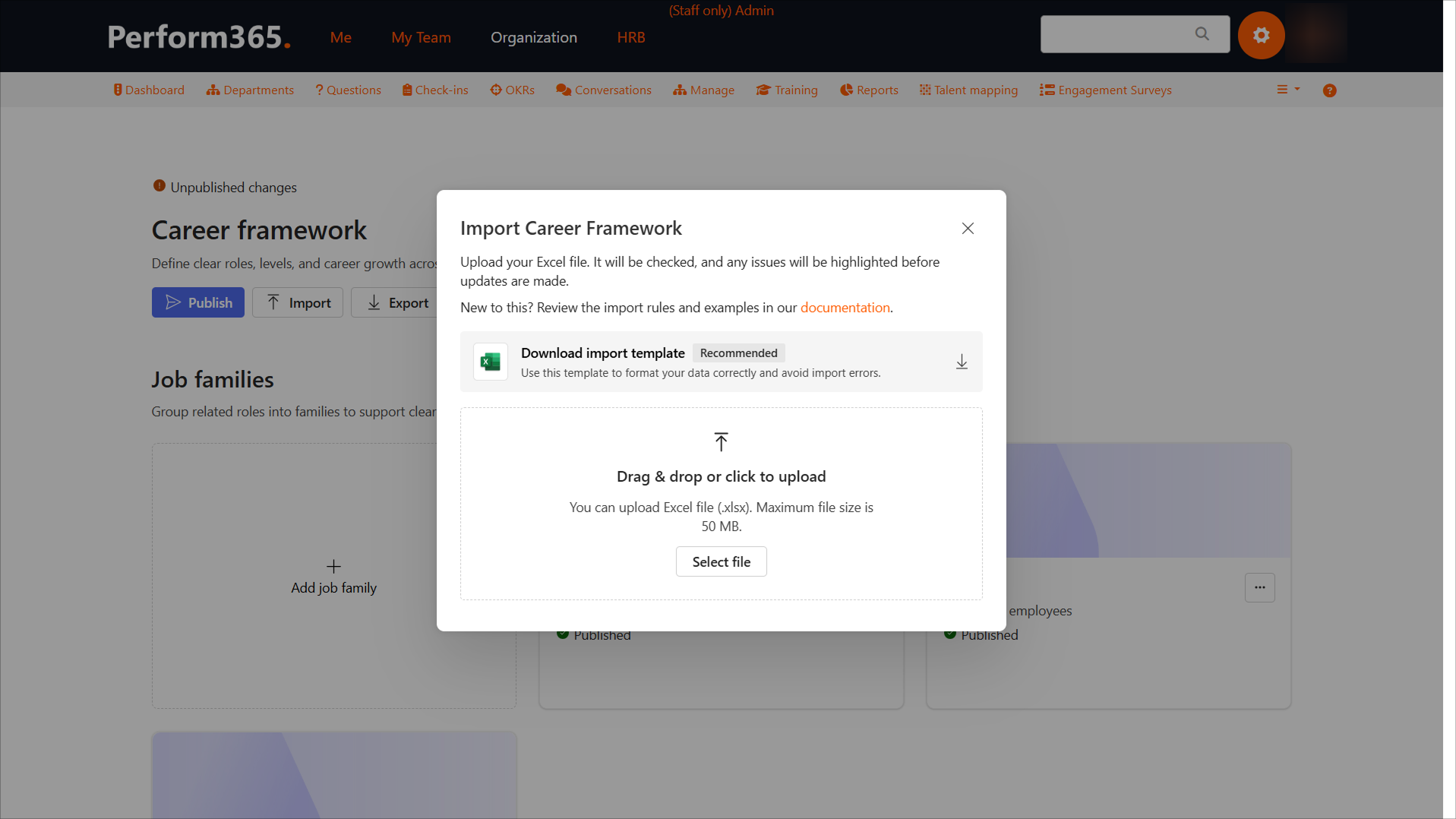Click the Career framework heading

pyautogui.click(x=259, y=230)
